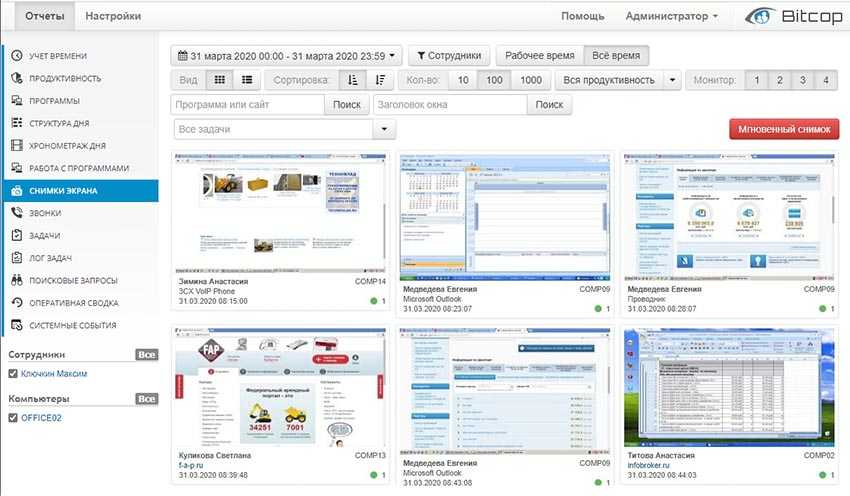Expand the Все задачи combo box

pyautogui.click(x=385, y=129)
